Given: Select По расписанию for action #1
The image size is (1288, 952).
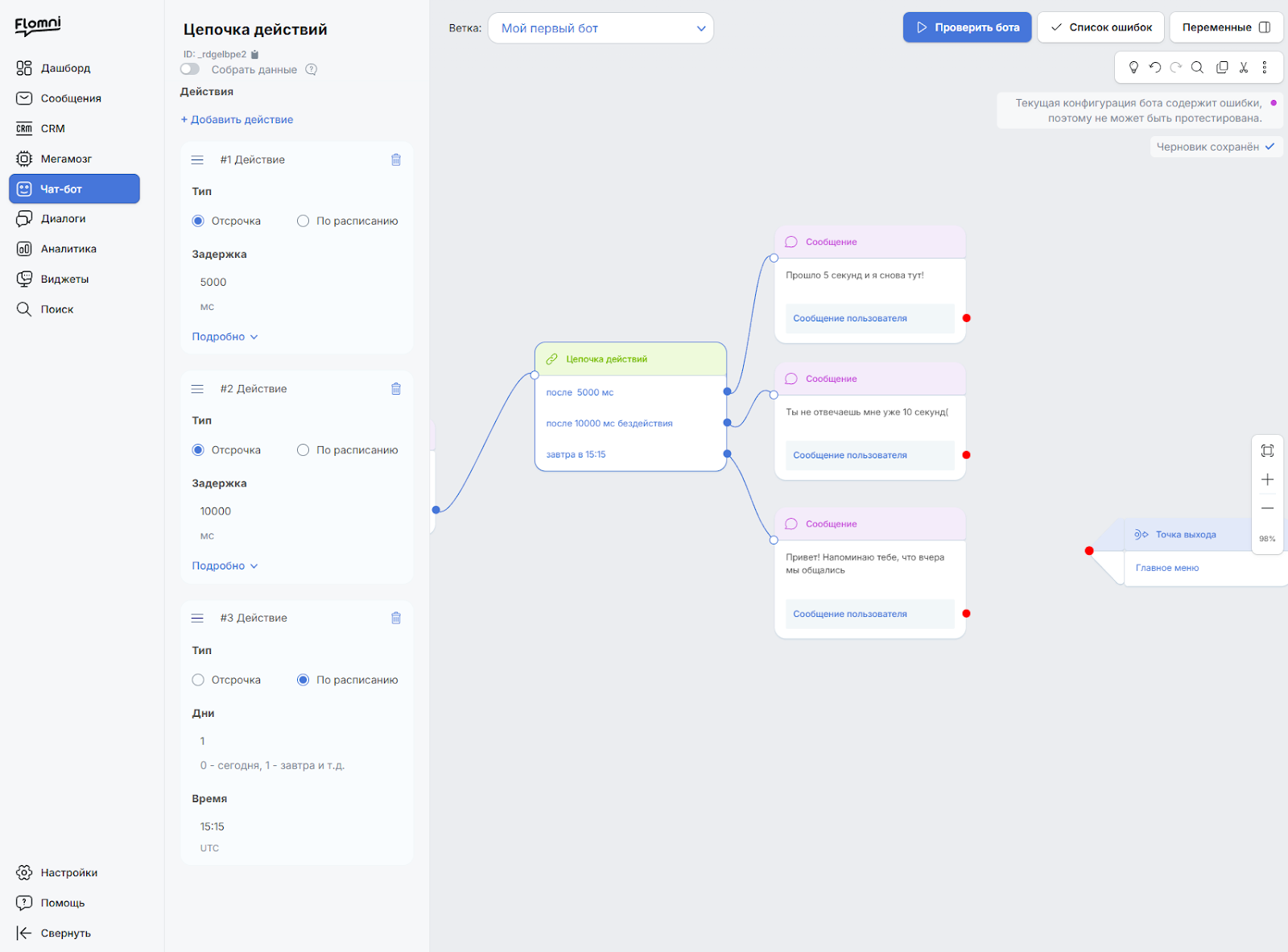Looking at the screenshot, I should pyautogui.click(x=303, y=221).
